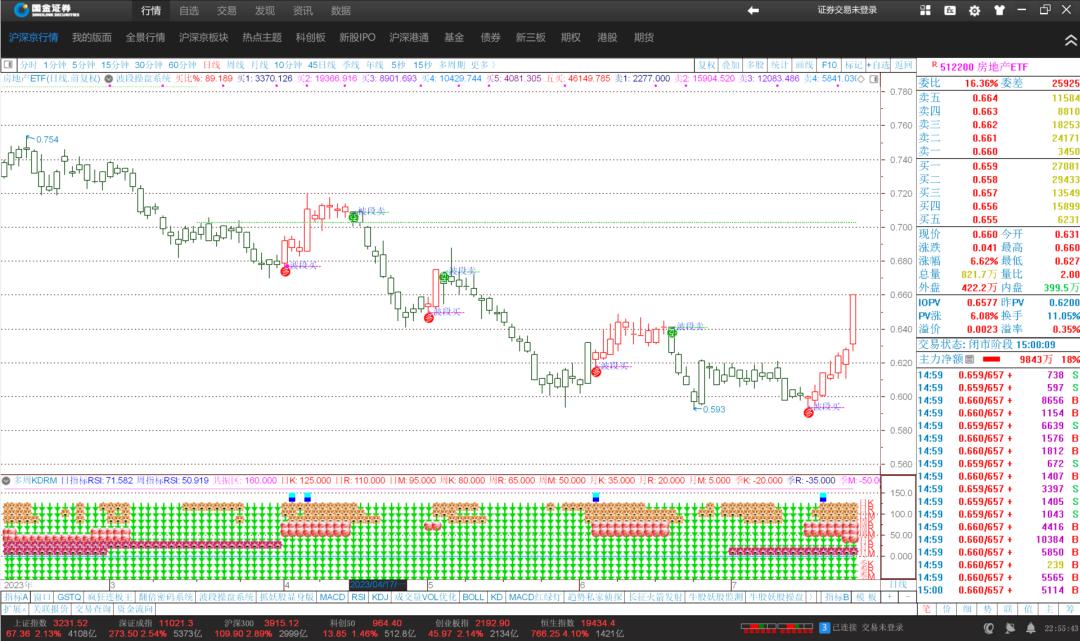Screen dimensions: 1080x641
Task: Click the panel toggle icon left of 分时
Action: click(9, 64)
